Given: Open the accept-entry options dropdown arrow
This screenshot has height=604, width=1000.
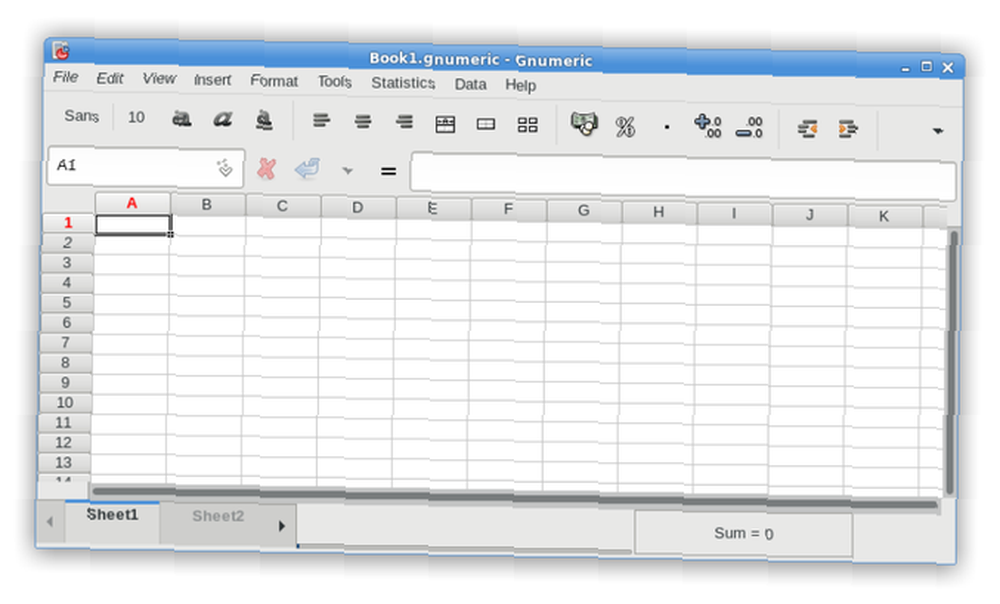Looking at the screenshot, I should point(348,171).
